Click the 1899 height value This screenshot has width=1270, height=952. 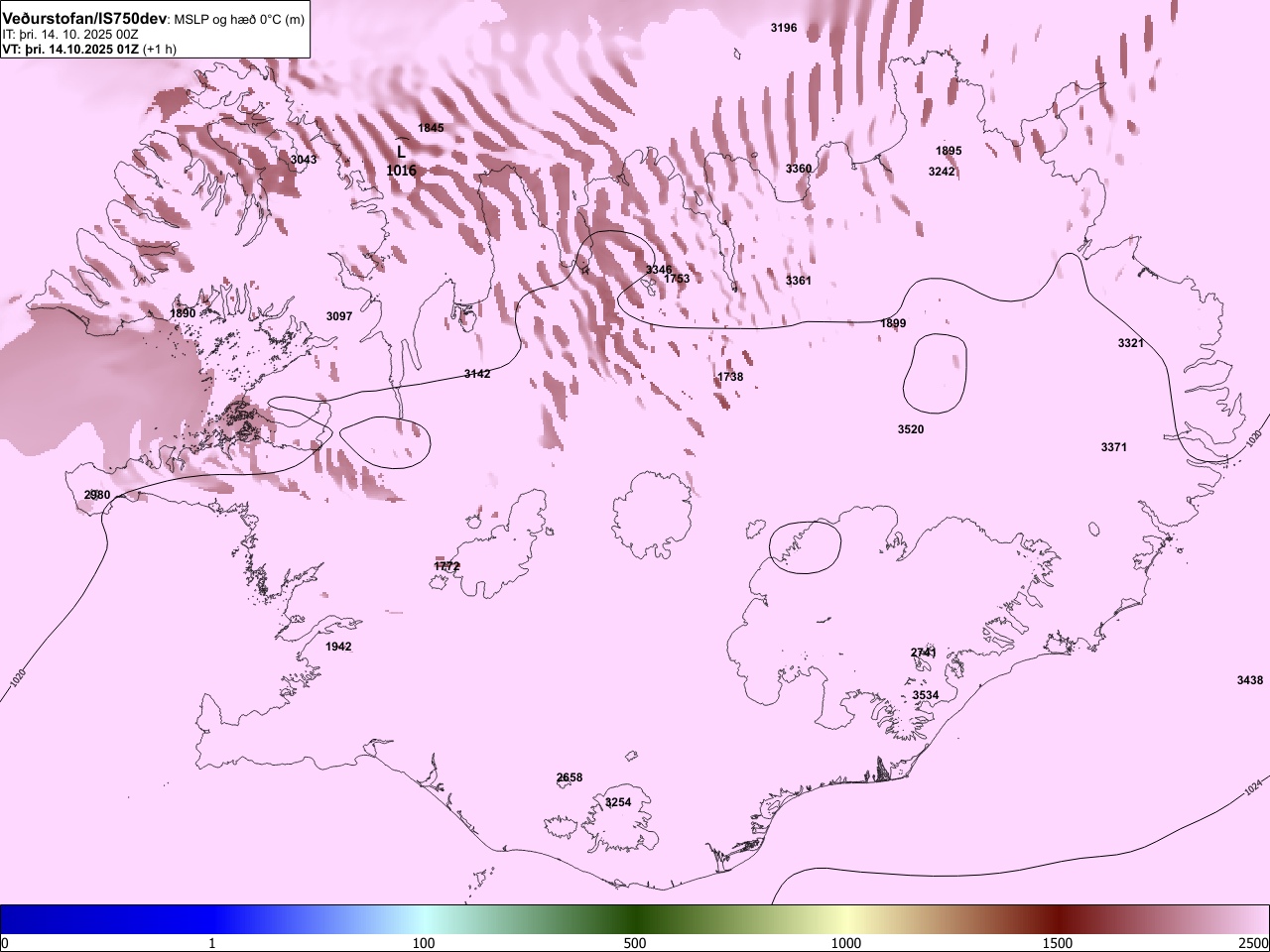click(x=893, y=323)
